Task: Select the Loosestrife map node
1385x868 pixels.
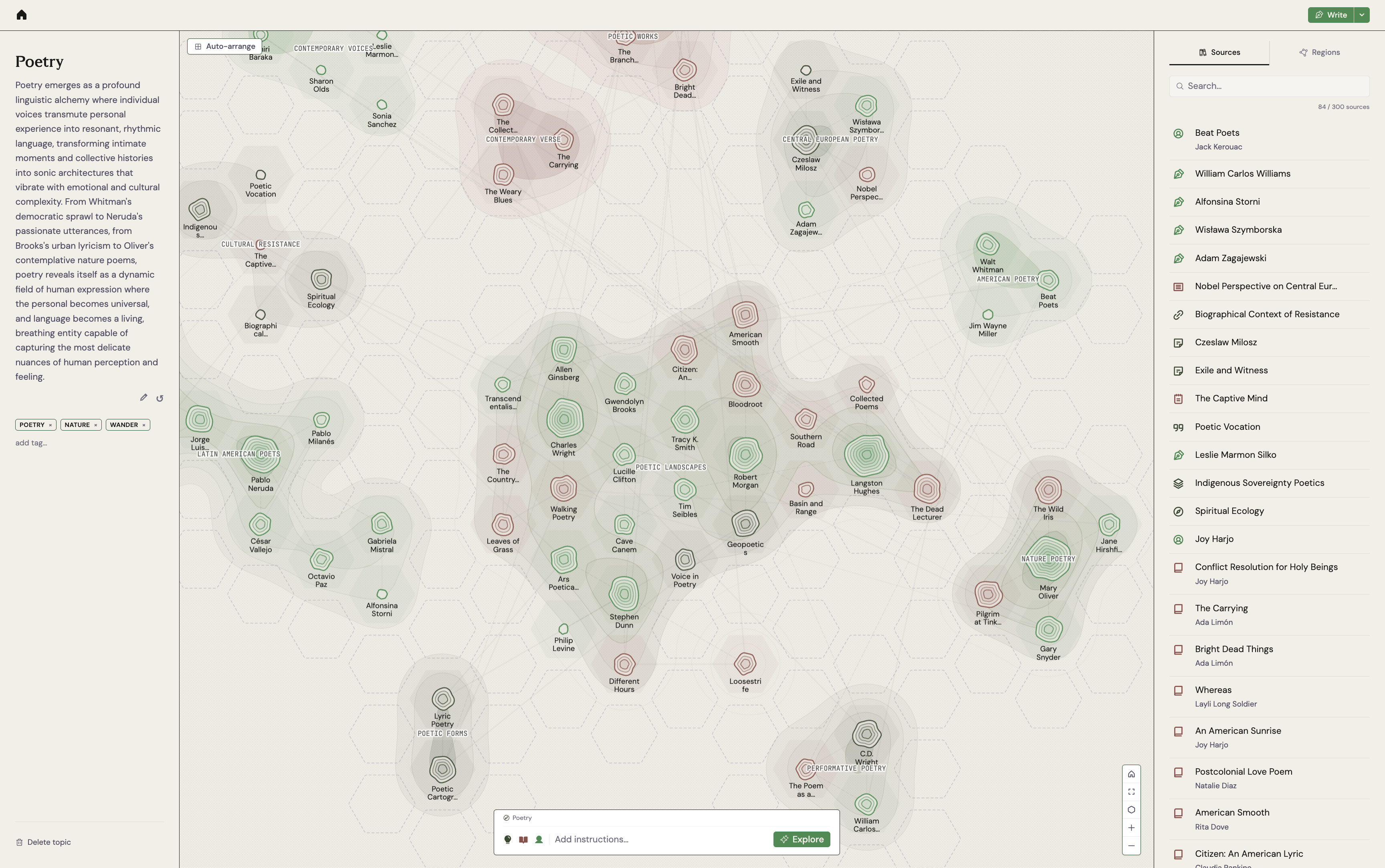Action: click(x=745, y=664)
